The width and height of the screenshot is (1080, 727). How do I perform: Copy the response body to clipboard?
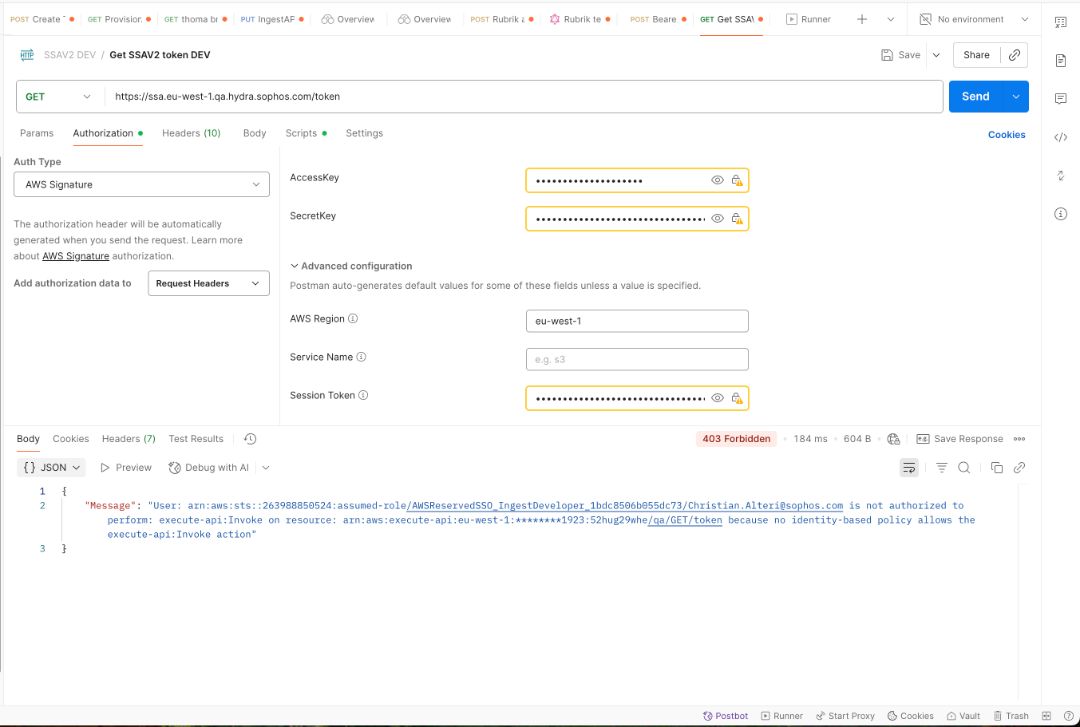coord(996,468)
